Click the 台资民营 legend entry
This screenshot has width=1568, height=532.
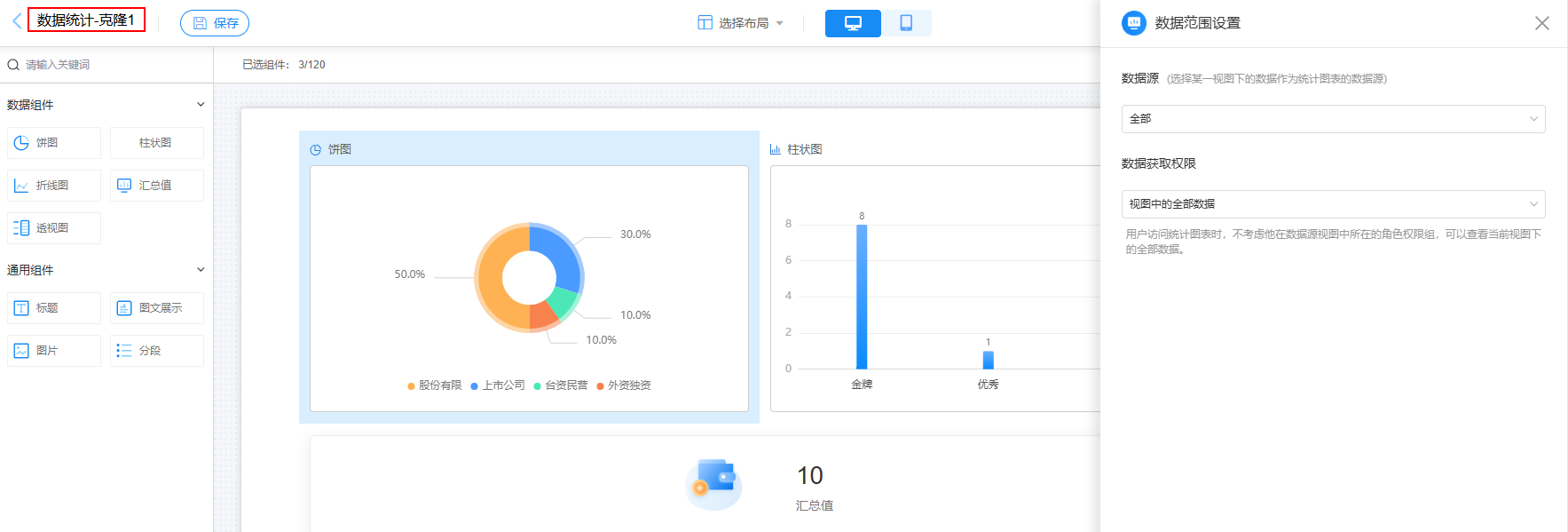click(561, 385)
